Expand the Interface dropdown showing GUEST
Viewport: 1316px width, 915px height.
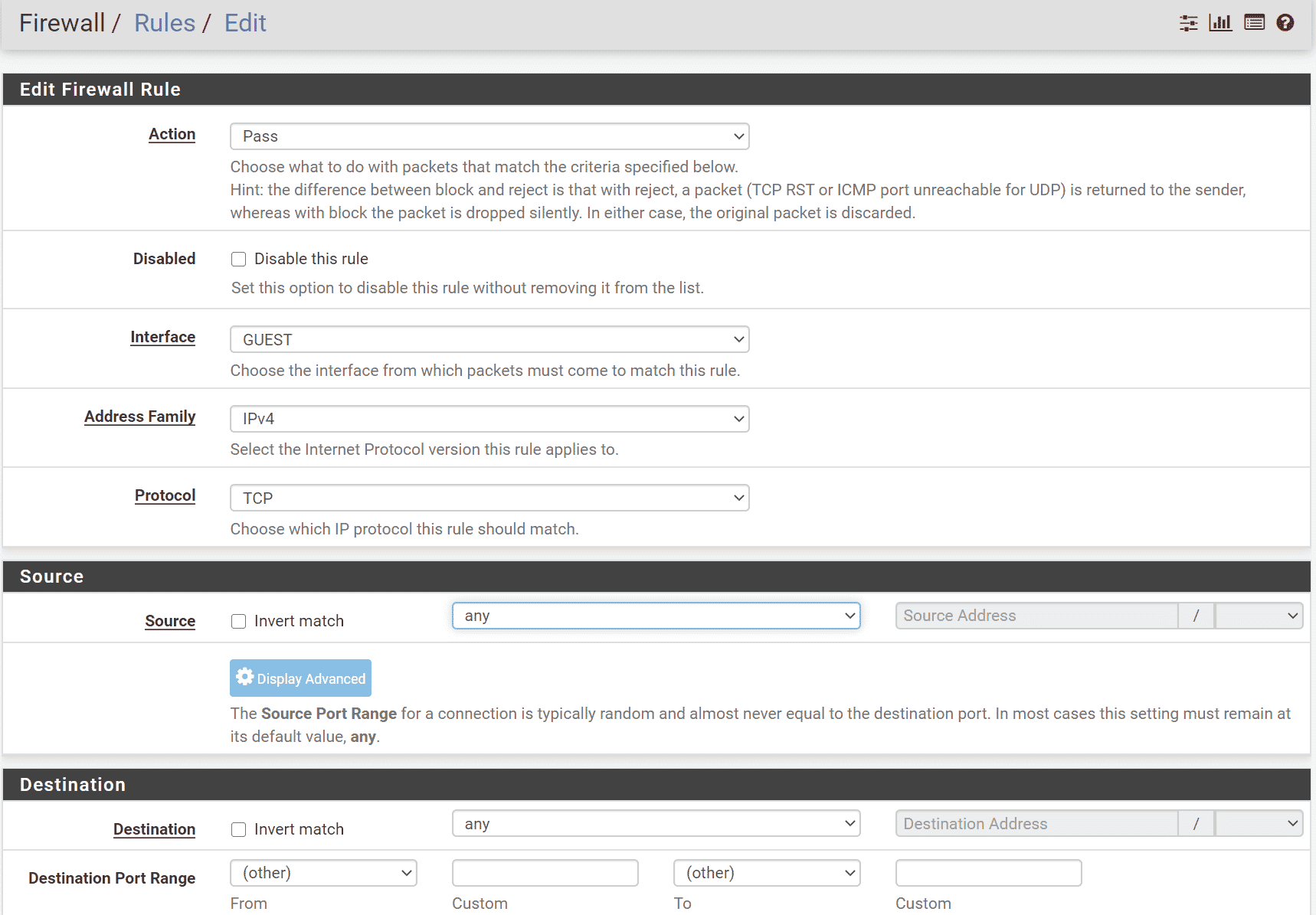point(489,340)
